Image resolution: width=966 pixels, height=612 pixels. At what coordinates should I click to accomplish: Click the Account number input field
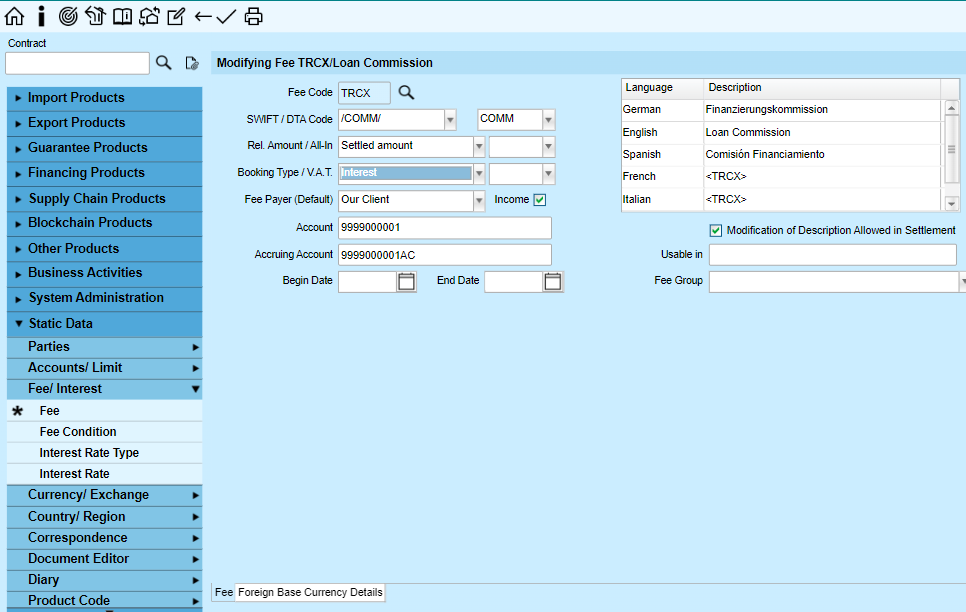[x=444, y=228]
